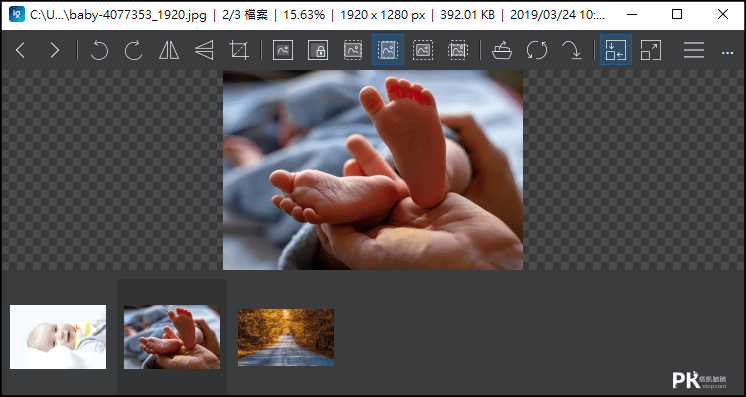The height and width of the screenshot is (397, 746).
Task: Select the baby feet thumbnail
Action: pos(172,337)
